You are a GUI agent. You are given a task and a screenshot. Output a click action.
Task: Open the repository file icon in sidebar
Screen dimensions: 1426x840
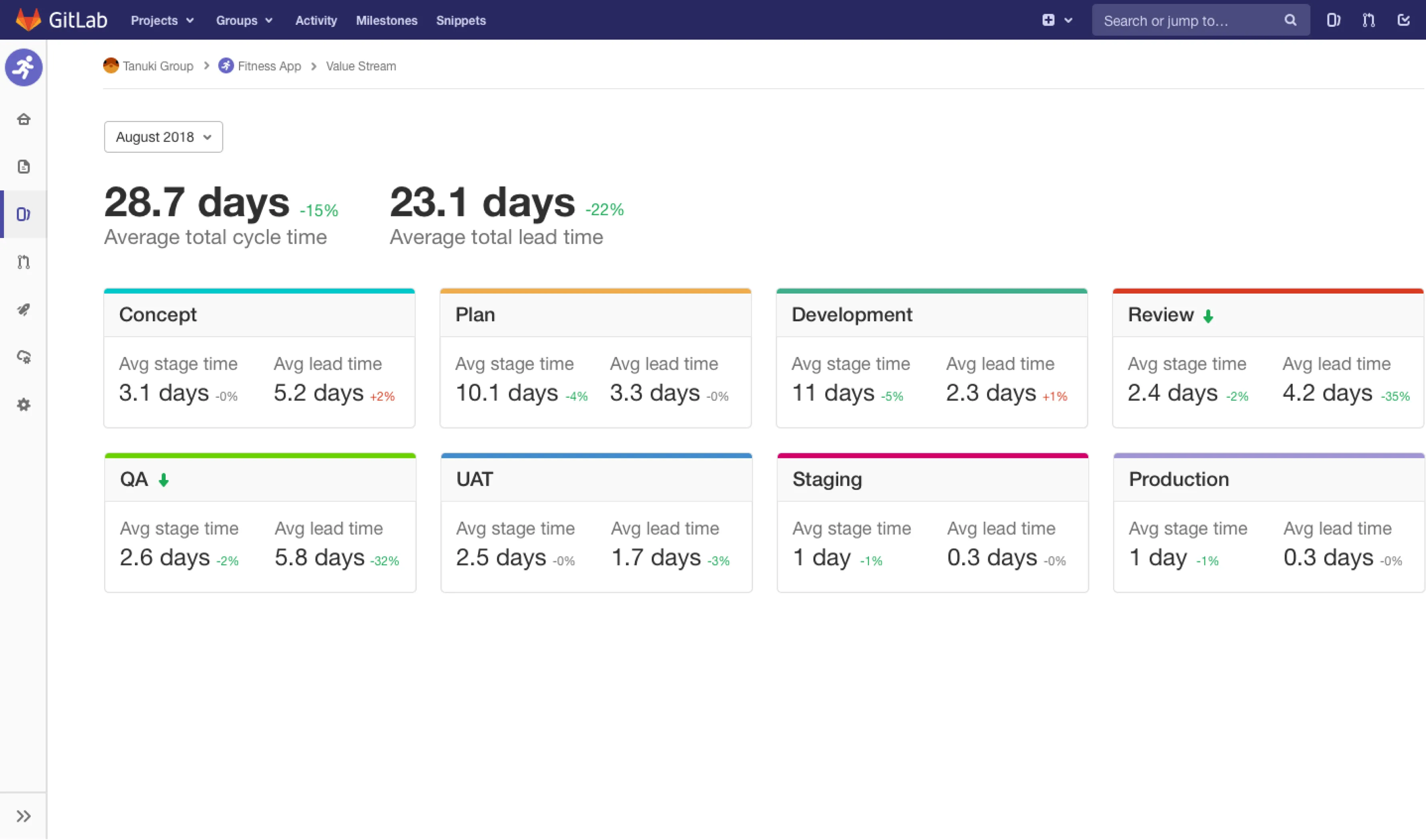[x=24, y=166]
